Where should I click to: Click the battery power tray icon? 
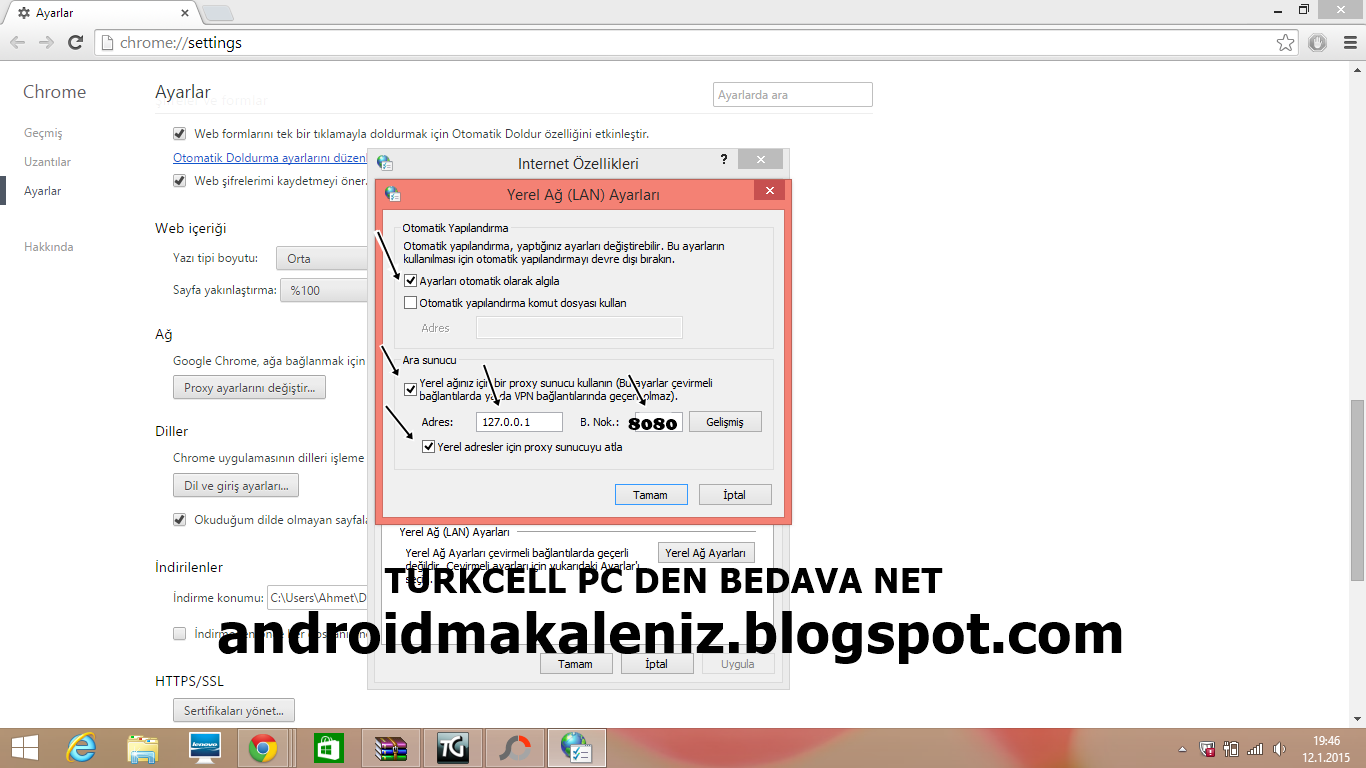tap(1232, 748)
